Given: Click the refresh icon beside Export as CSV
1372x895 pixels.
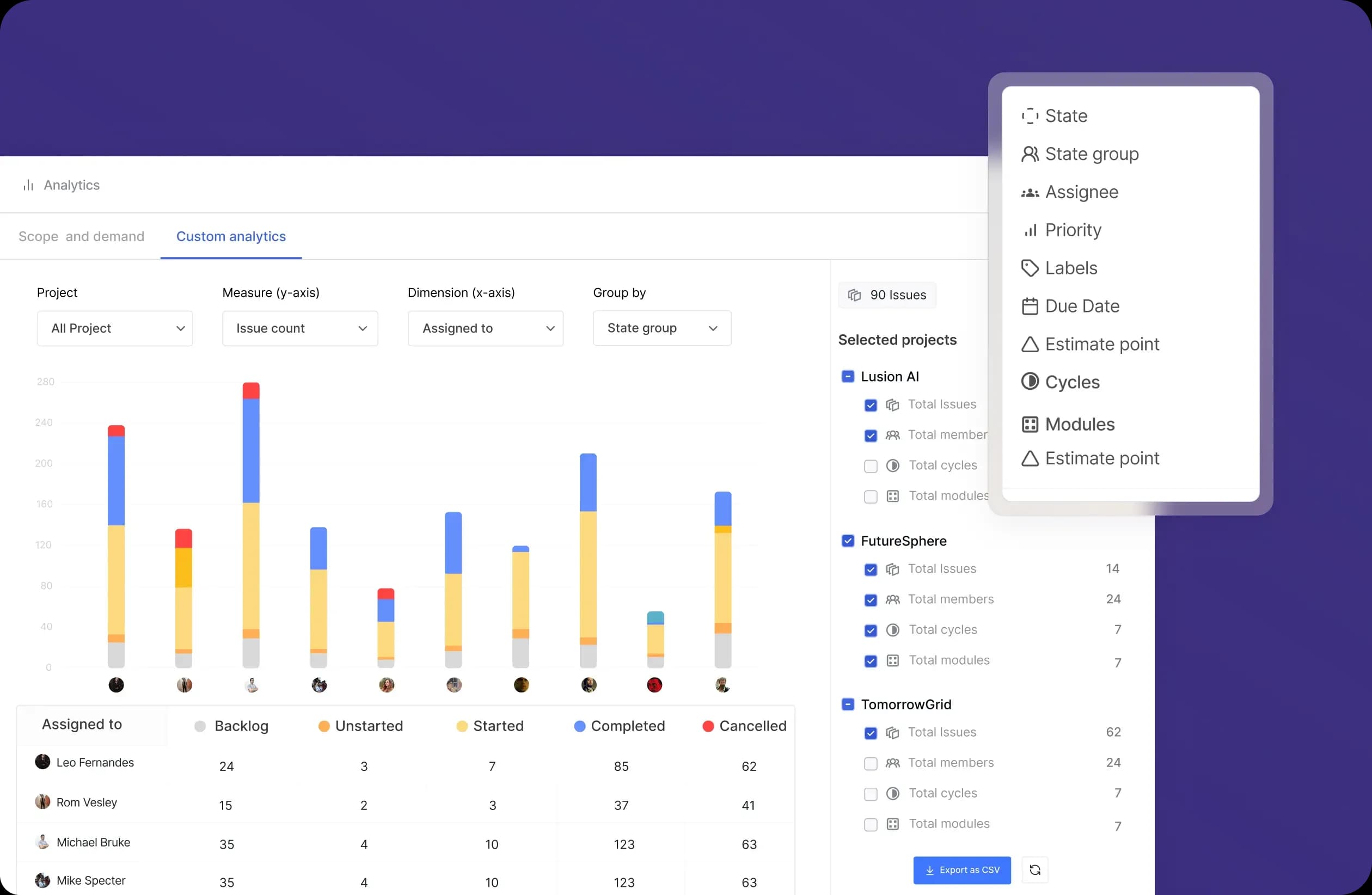Looking at the screenshot, I should click(x=1034, y=869).
